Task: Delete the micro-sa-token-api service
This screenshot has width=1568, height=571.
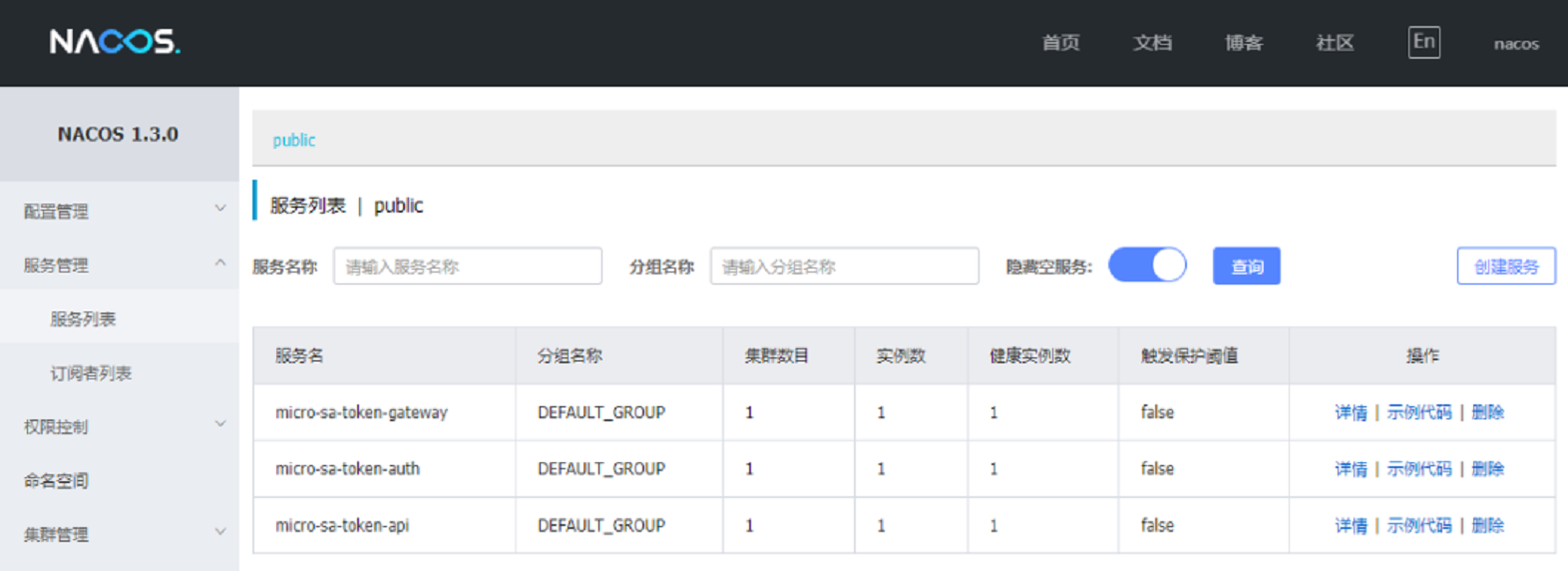Action: (1487, 525)
